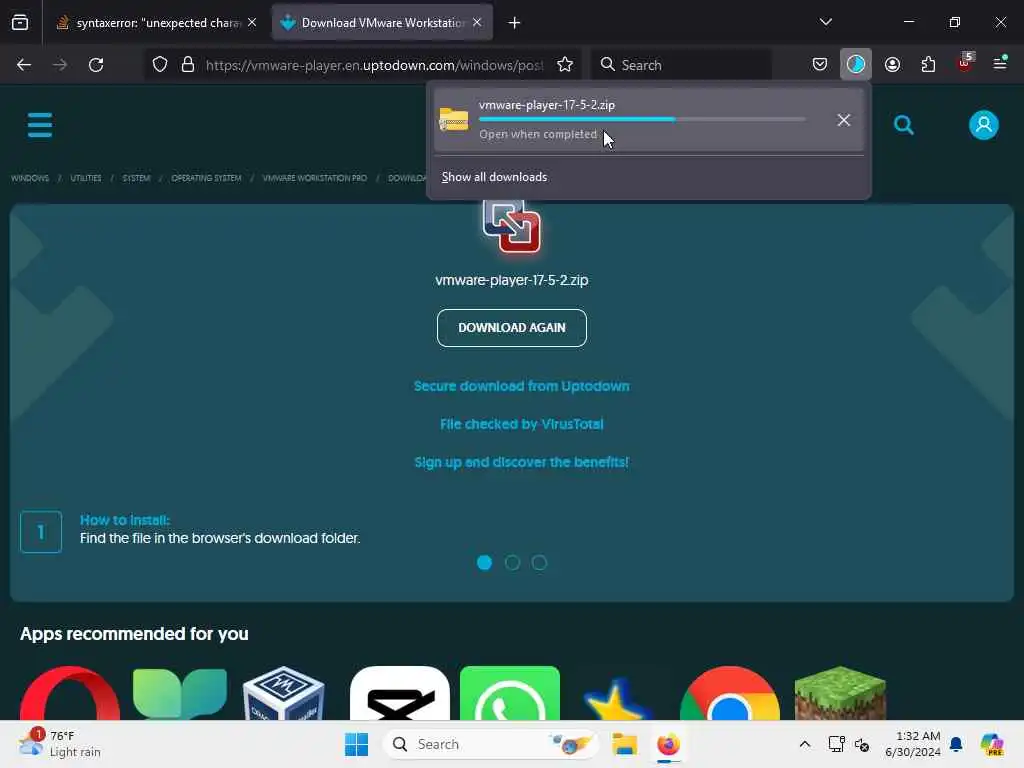The image size is (1024, 768).
Task: Click the DOWNLOAD AGAIN button
Action: coord(511,328)
